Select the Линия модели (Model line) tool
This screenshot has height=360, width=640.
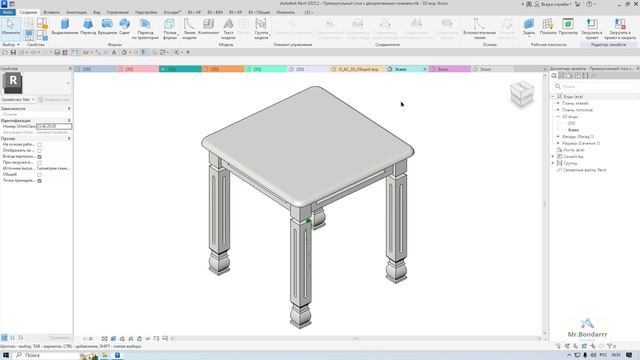click(189, 29)
